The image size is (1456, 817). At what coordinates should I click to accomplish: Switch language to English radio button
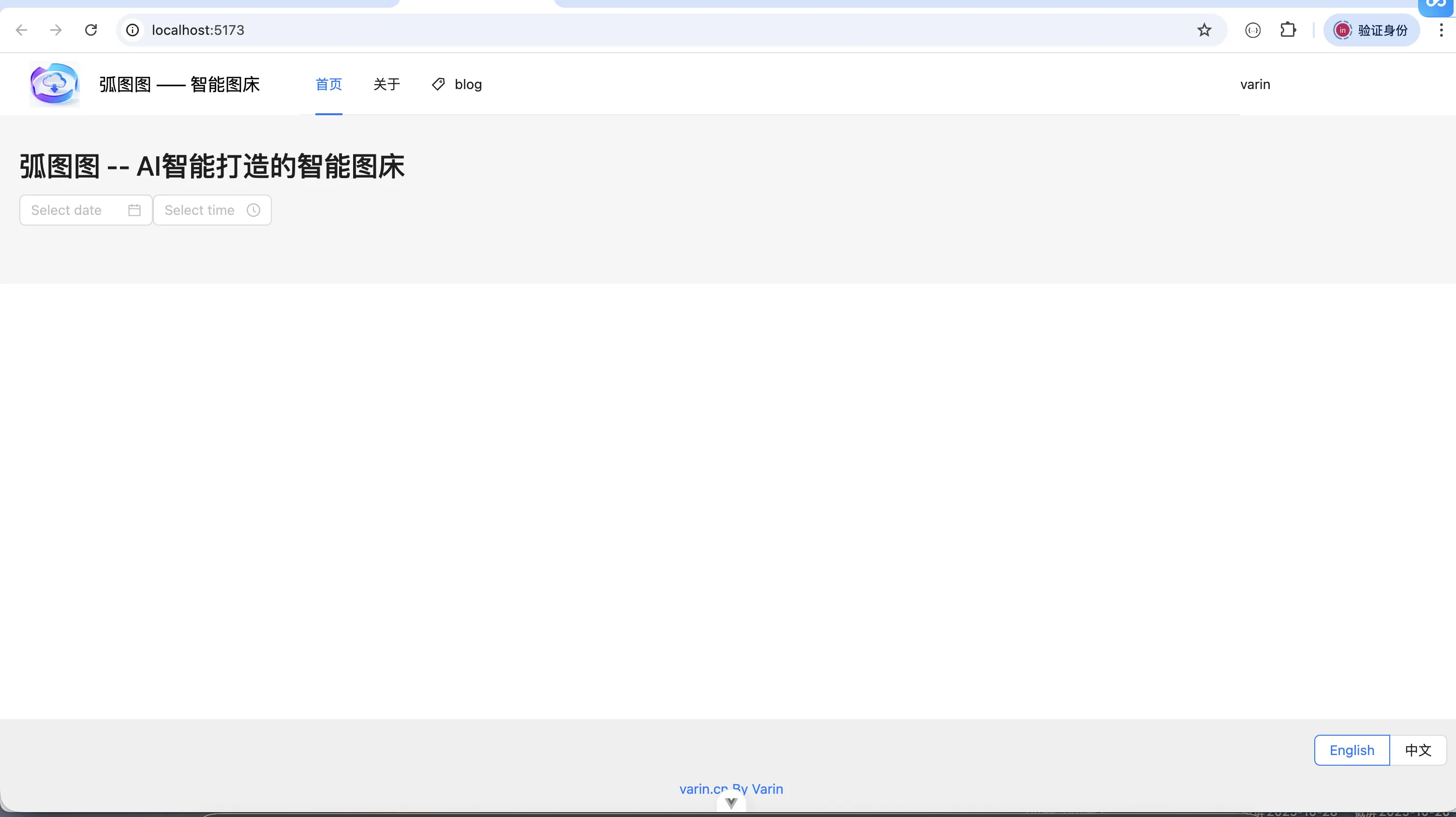(x=1352, y=750)
